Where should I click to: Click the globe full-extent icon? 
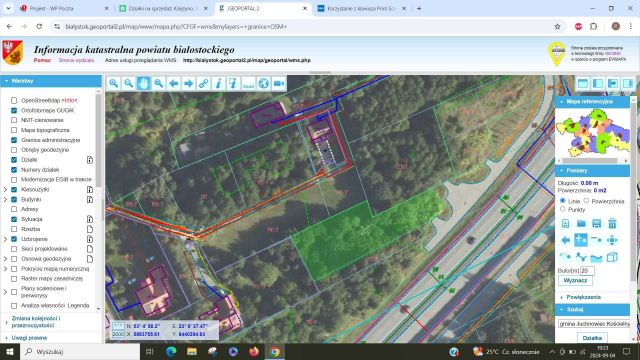[x=264, y=84]
